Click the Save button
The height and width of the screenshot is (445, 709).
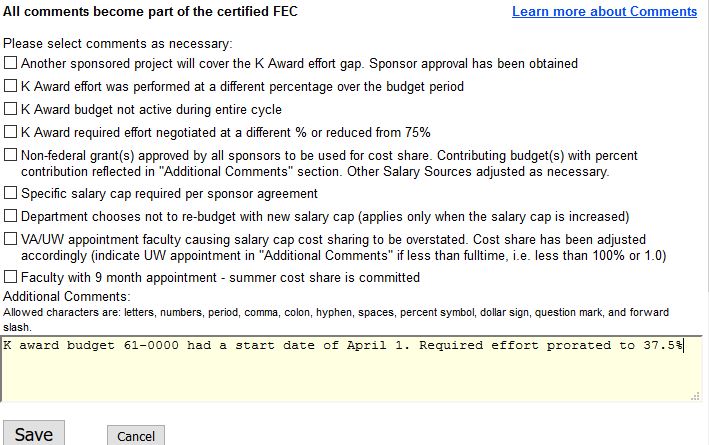pyautogui.click(x=34, y=434)
